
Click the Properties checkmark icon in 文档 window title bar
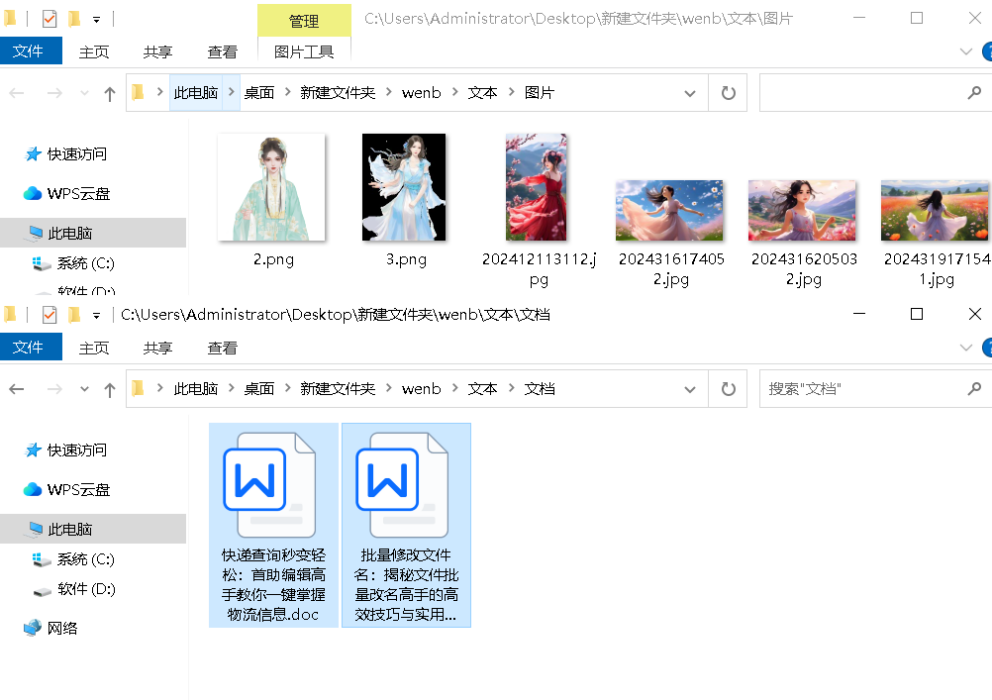coord(49,315)
